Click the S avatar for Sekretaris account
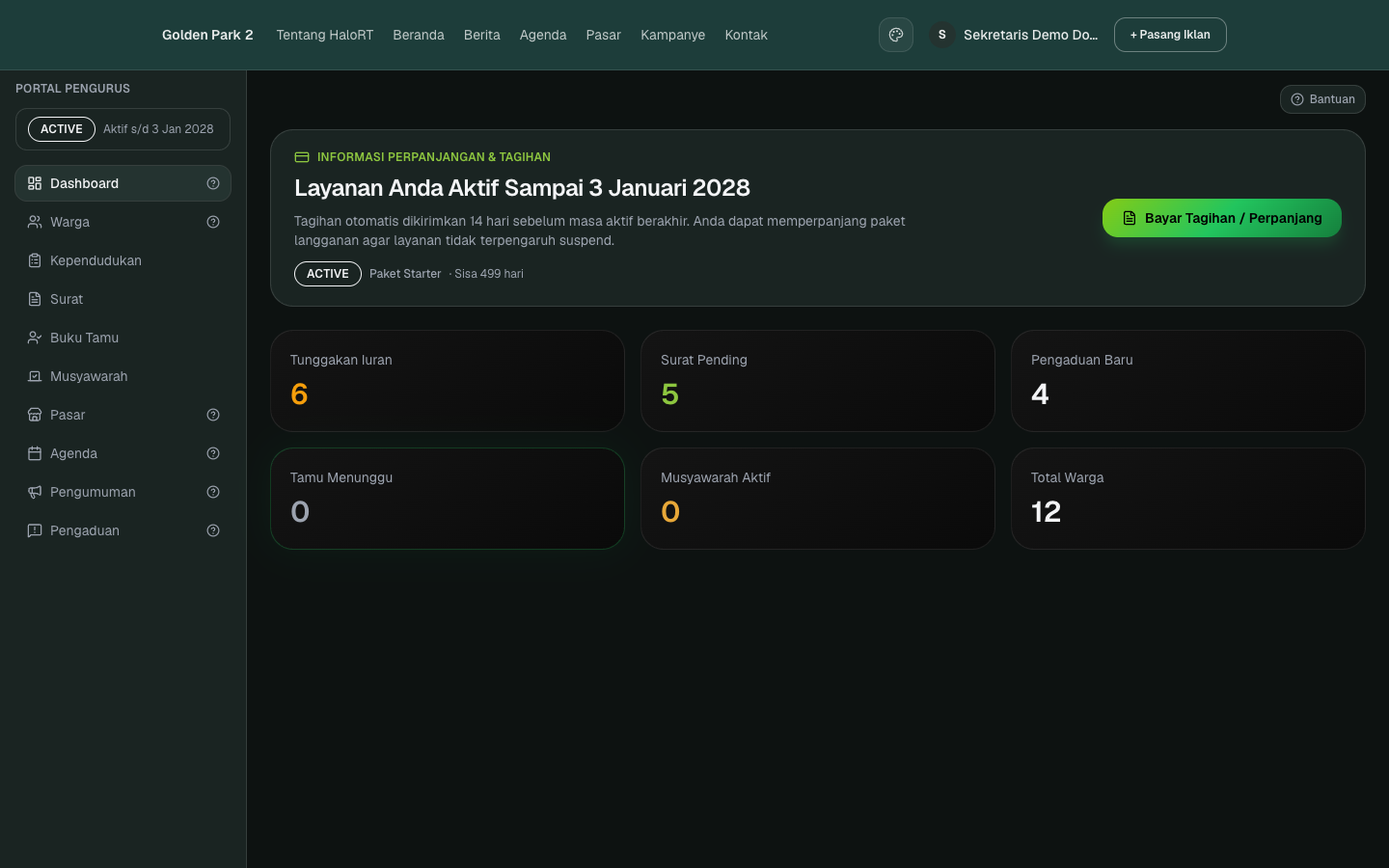This screenshot has height=868, width=1389. point(942,35)
